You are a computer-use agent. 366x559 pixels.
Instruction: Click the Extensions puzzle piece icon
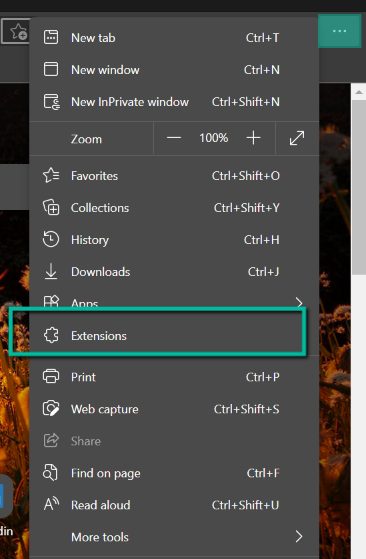pos(51,335)
